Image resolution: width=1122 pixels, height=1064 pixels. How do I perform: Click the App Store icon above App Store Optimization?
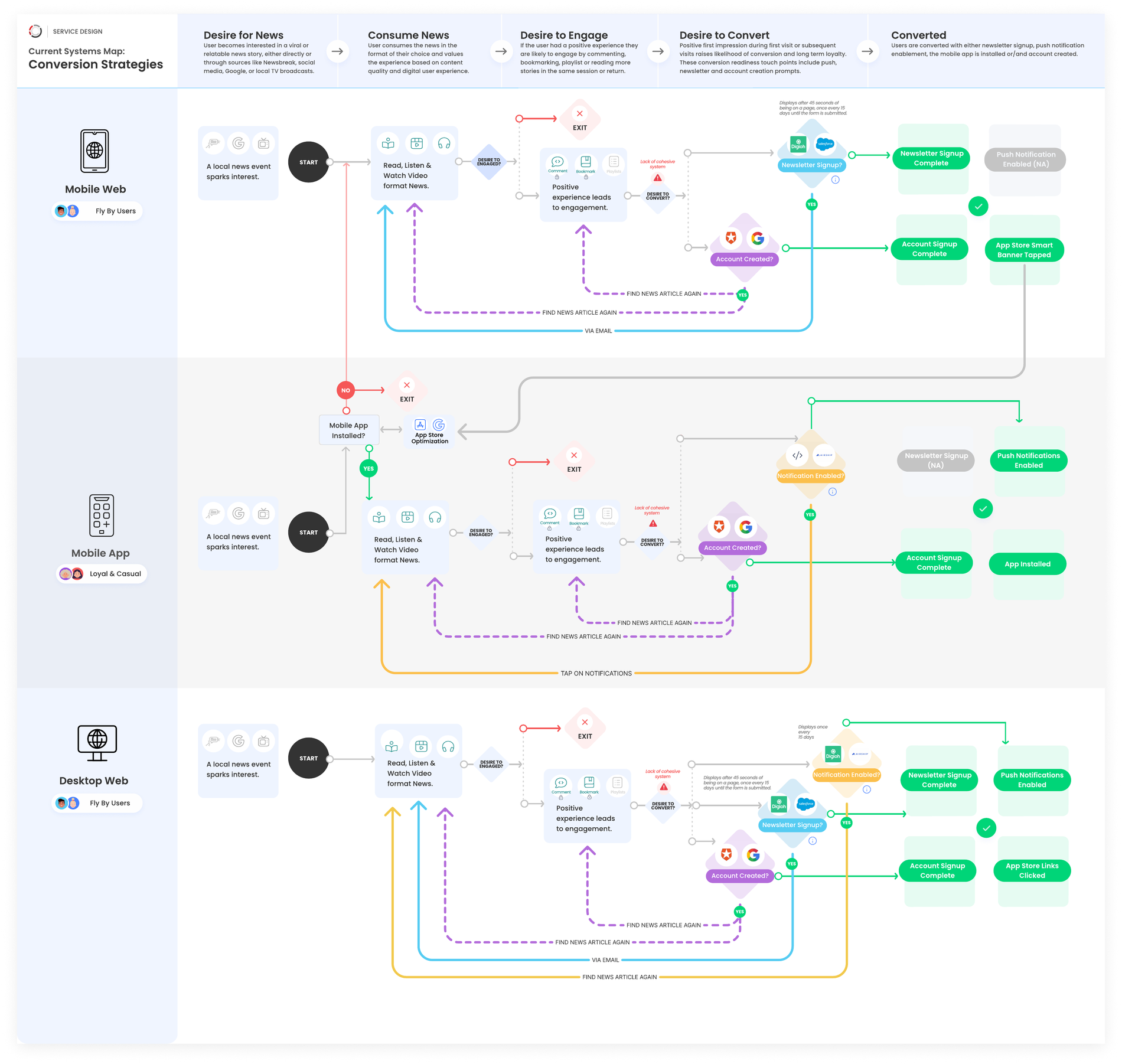pyautogui.click(x=420, y=425)
